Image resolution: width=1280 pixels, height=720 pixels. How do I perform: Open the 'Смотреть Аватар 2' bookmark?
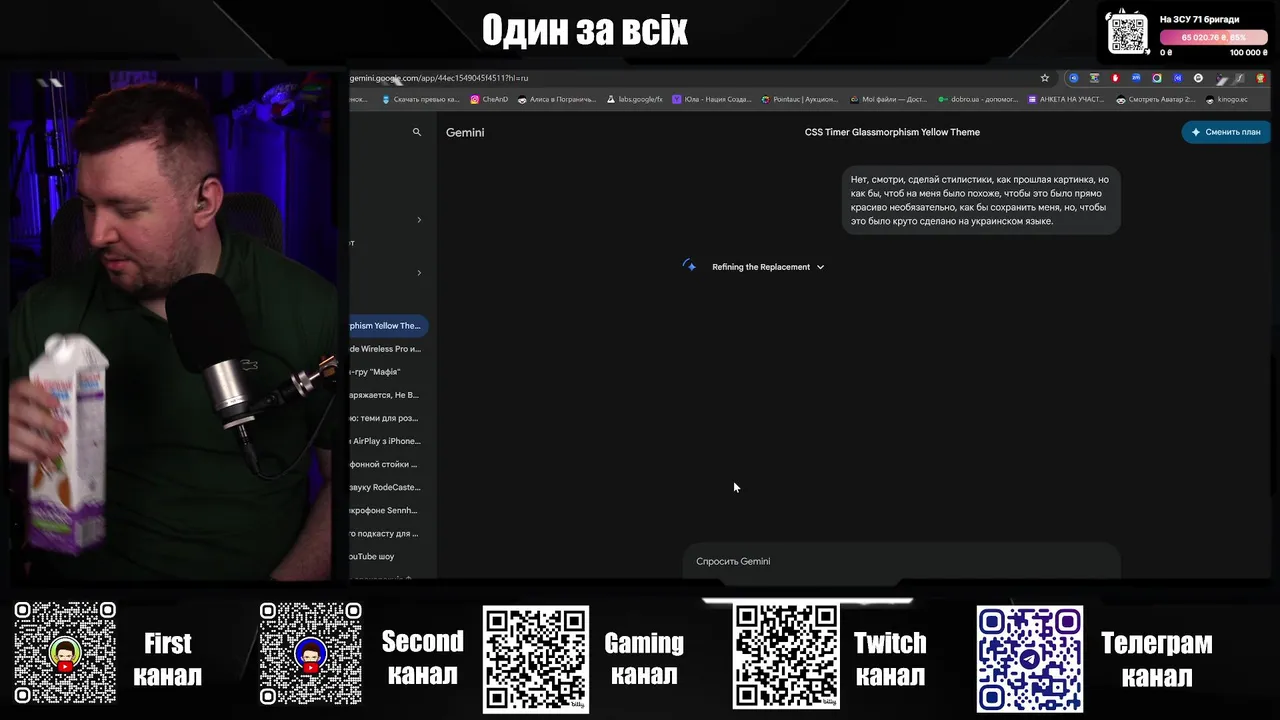coord(1155,99)
